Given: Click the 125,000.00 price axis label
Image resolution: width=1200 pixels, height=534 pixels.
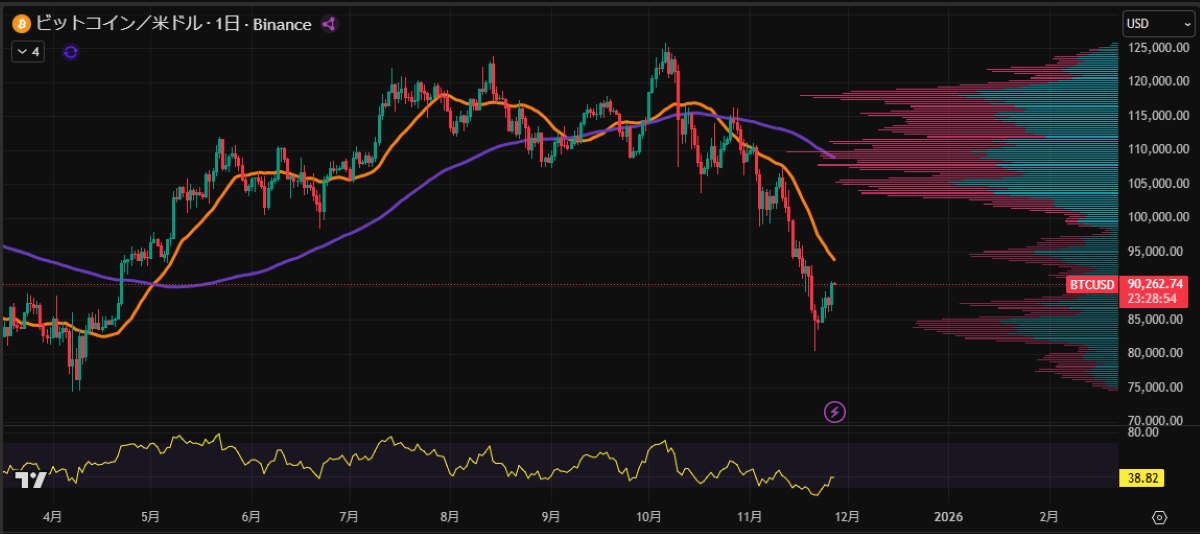Looking at the screenshot, I should (1157, 47).
